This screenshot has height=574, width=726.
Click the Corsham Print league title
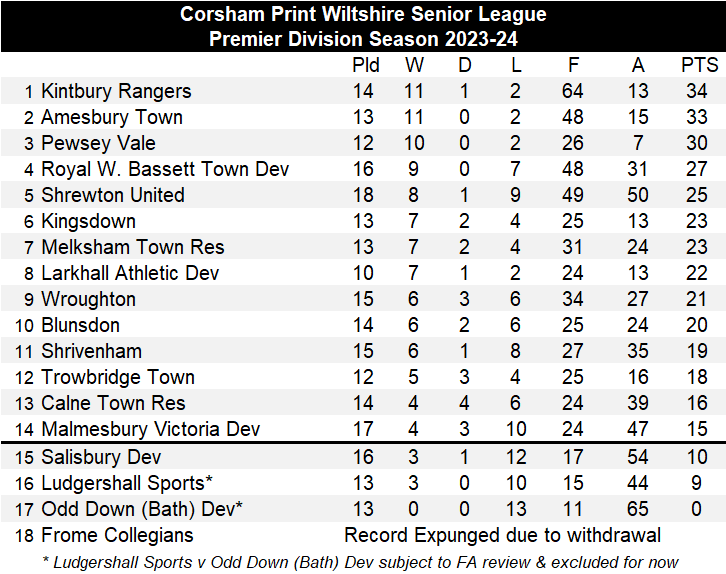point(363,14)
